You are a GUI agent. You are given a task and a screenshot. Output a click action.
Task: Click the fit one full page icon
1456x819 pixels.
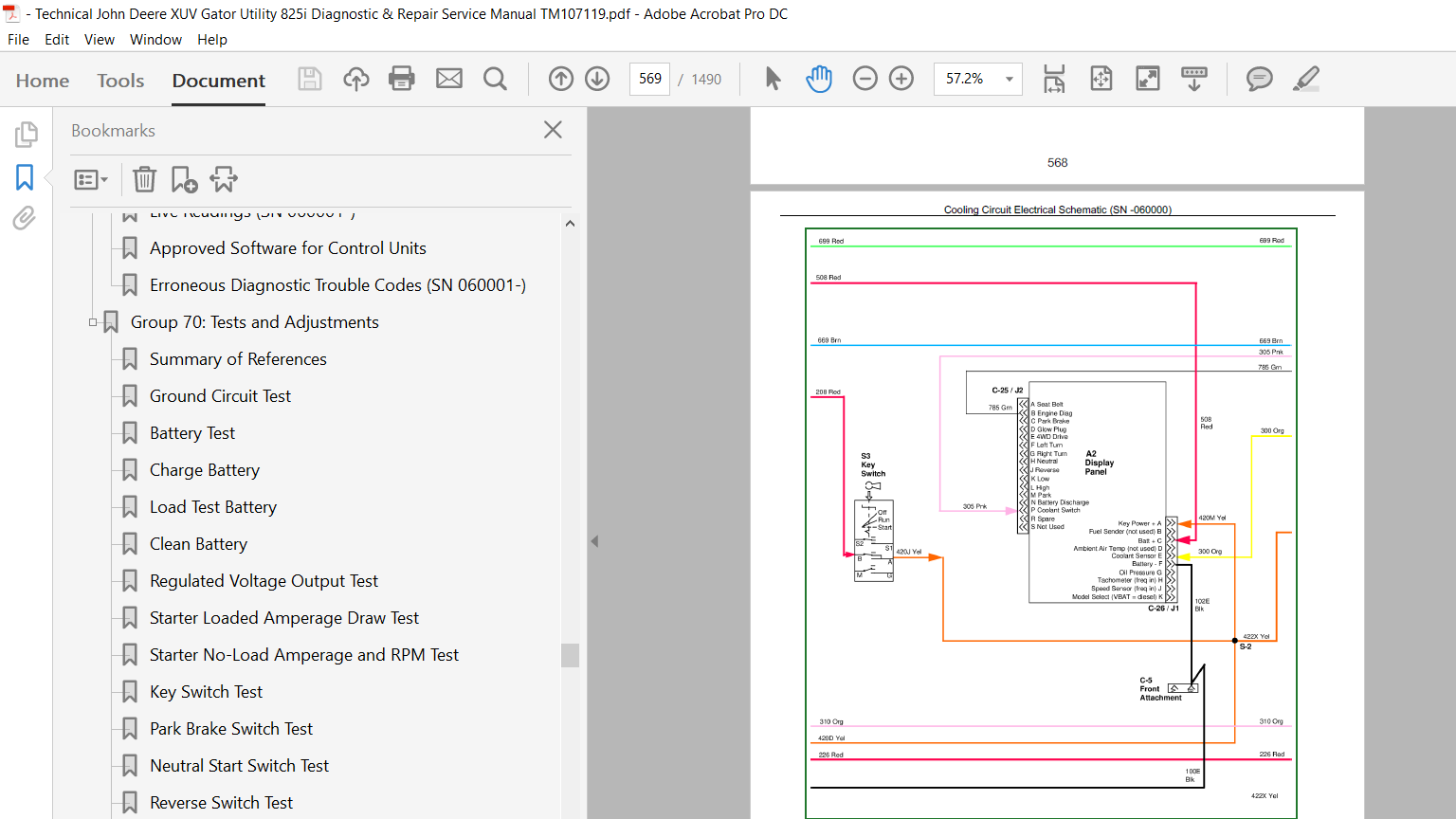coord(1101,79)
